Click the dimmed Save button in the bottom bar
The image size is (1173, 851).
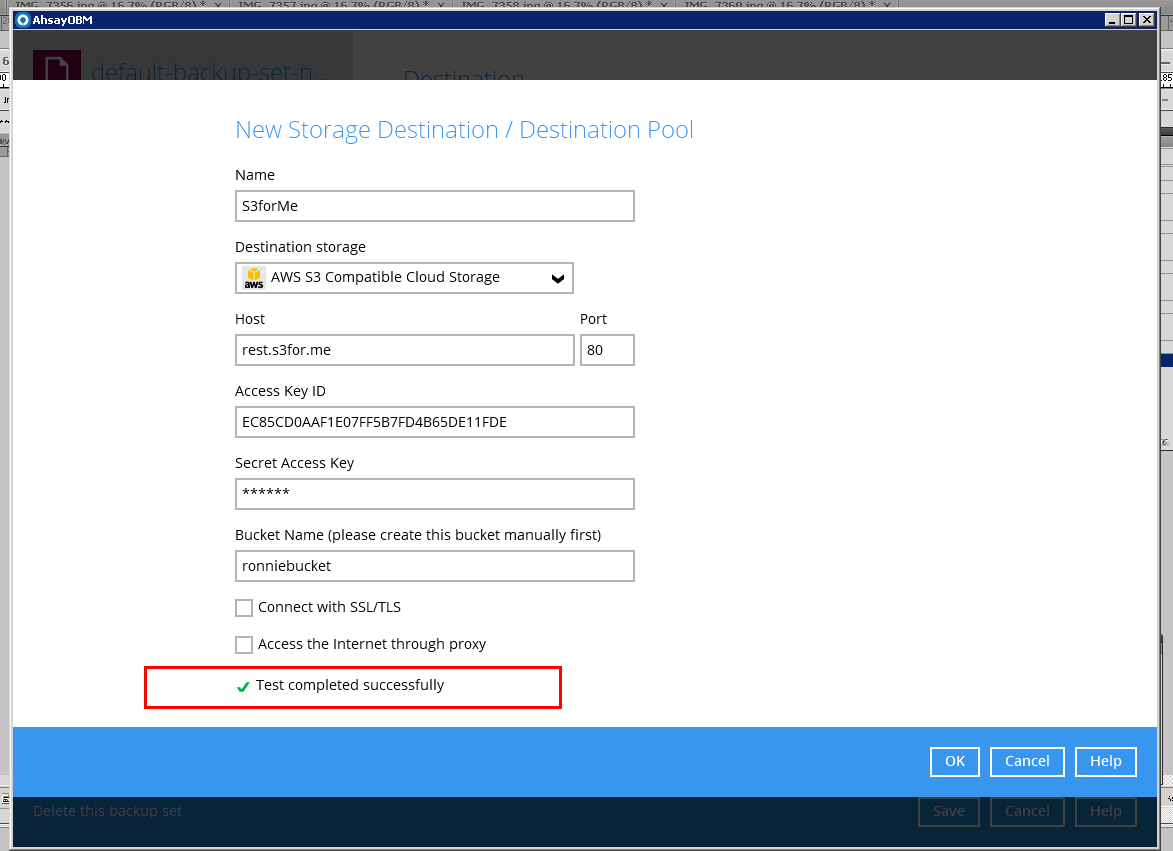[949, 811]
